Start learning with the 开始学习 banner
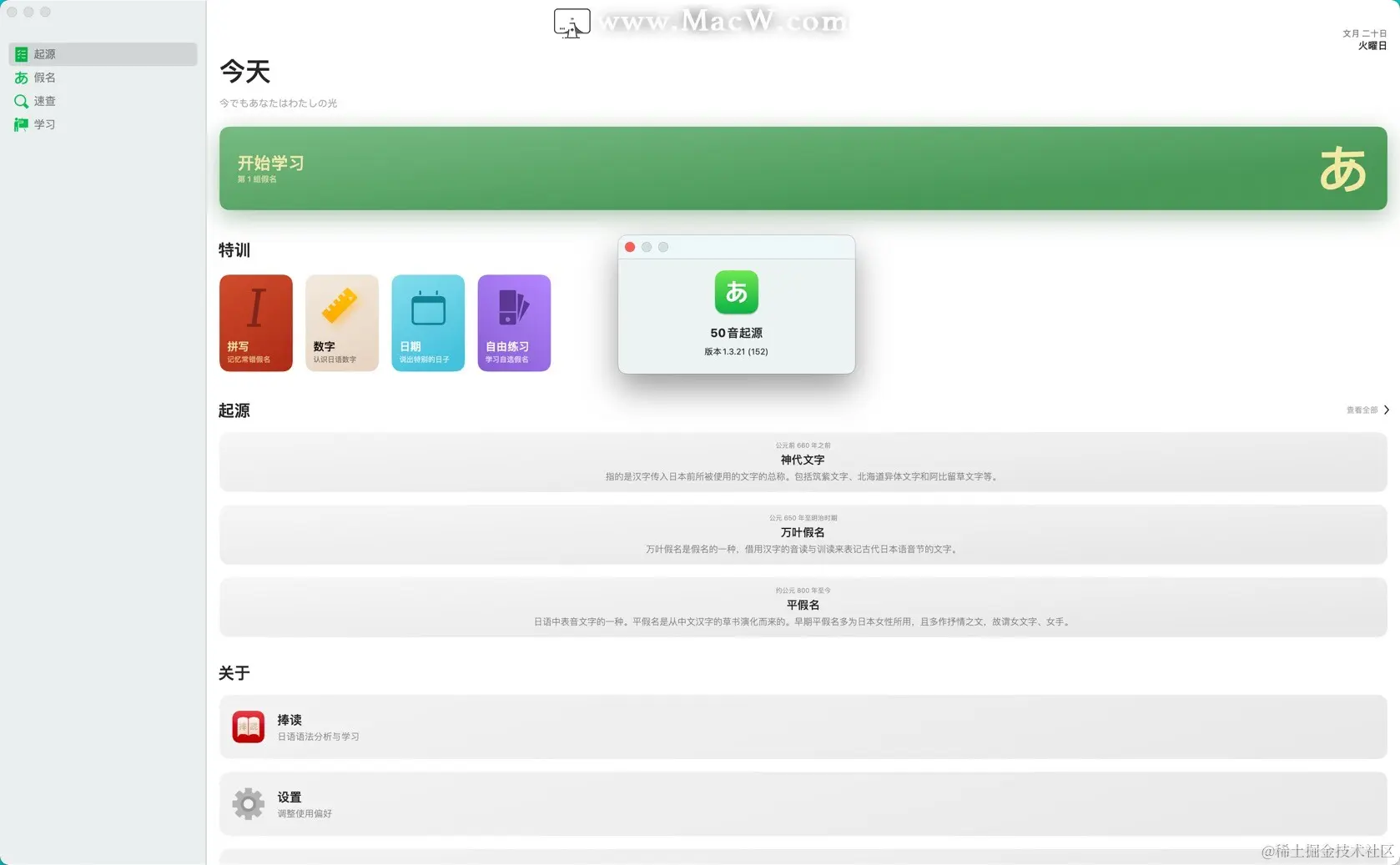 (803, 168)
